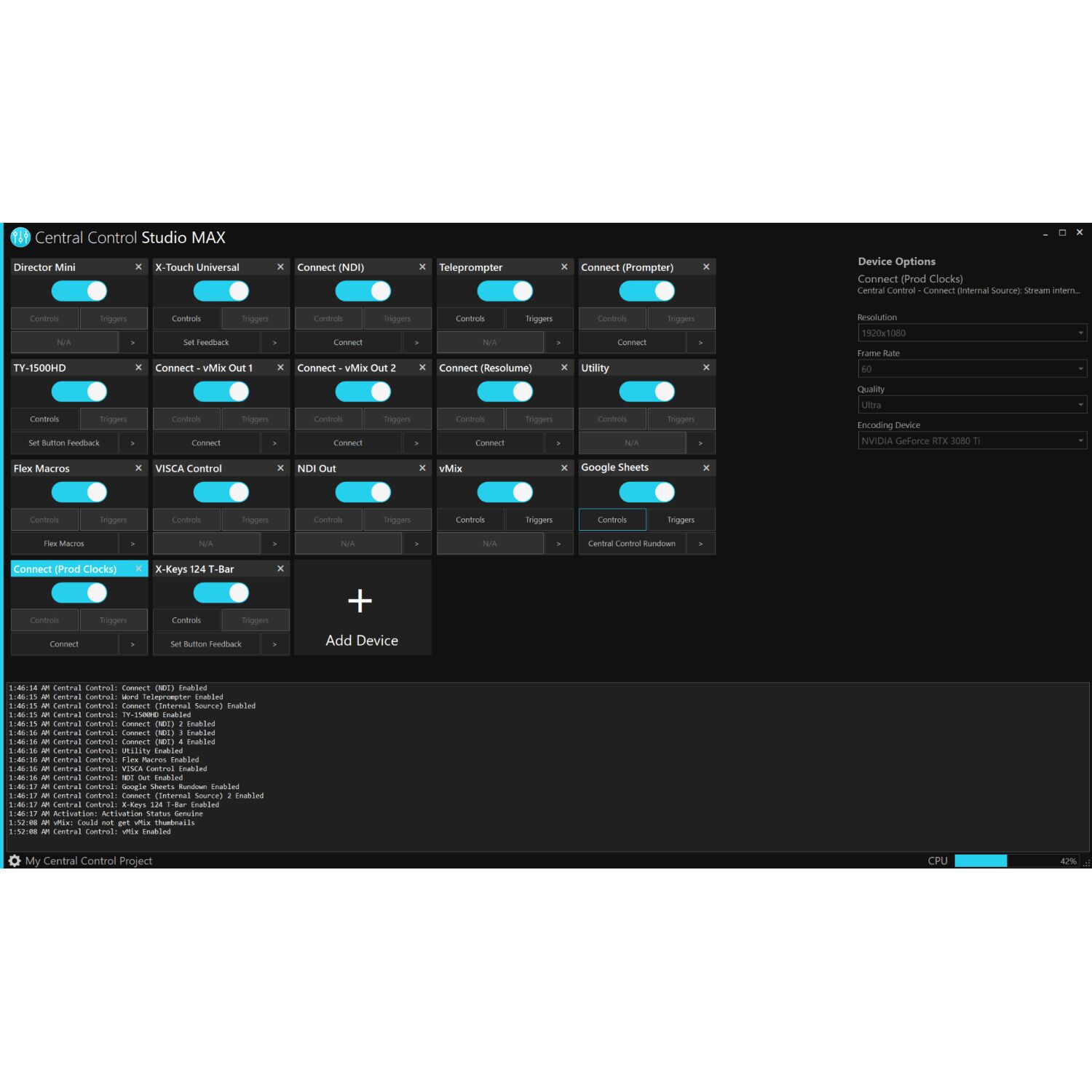Open the Frame Rate dropdown

[972, 369]
